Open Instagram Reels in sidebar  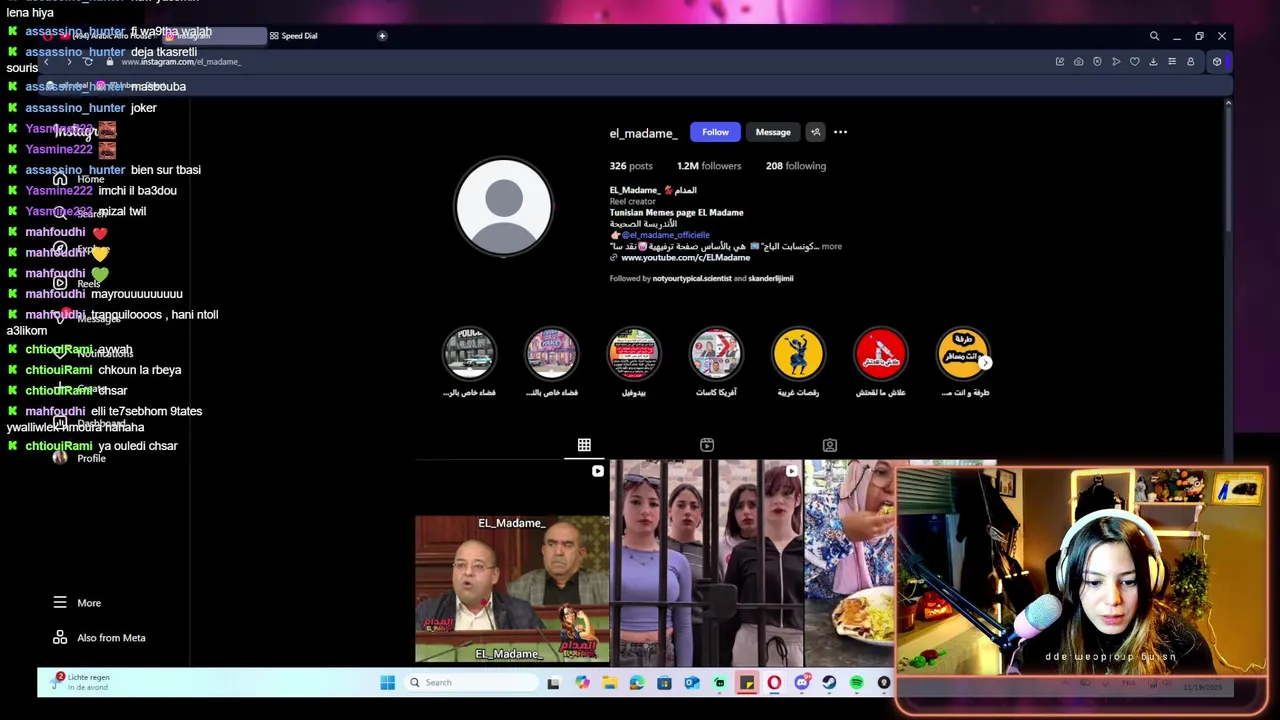tap(79, 284)
